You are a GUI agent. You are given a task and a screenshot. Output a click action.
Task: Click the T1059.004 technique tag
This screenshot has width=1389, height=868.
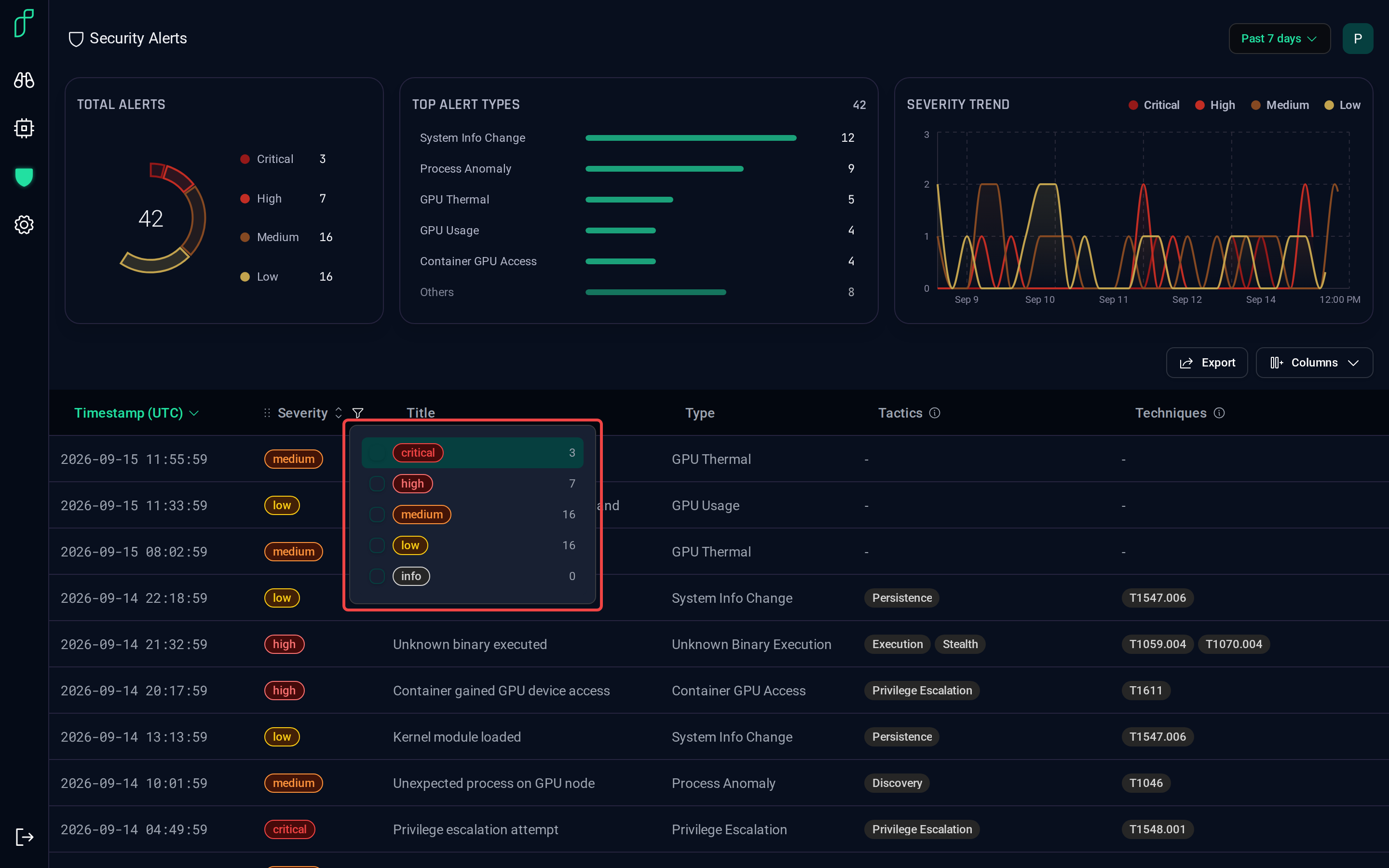coord(1157,644)
